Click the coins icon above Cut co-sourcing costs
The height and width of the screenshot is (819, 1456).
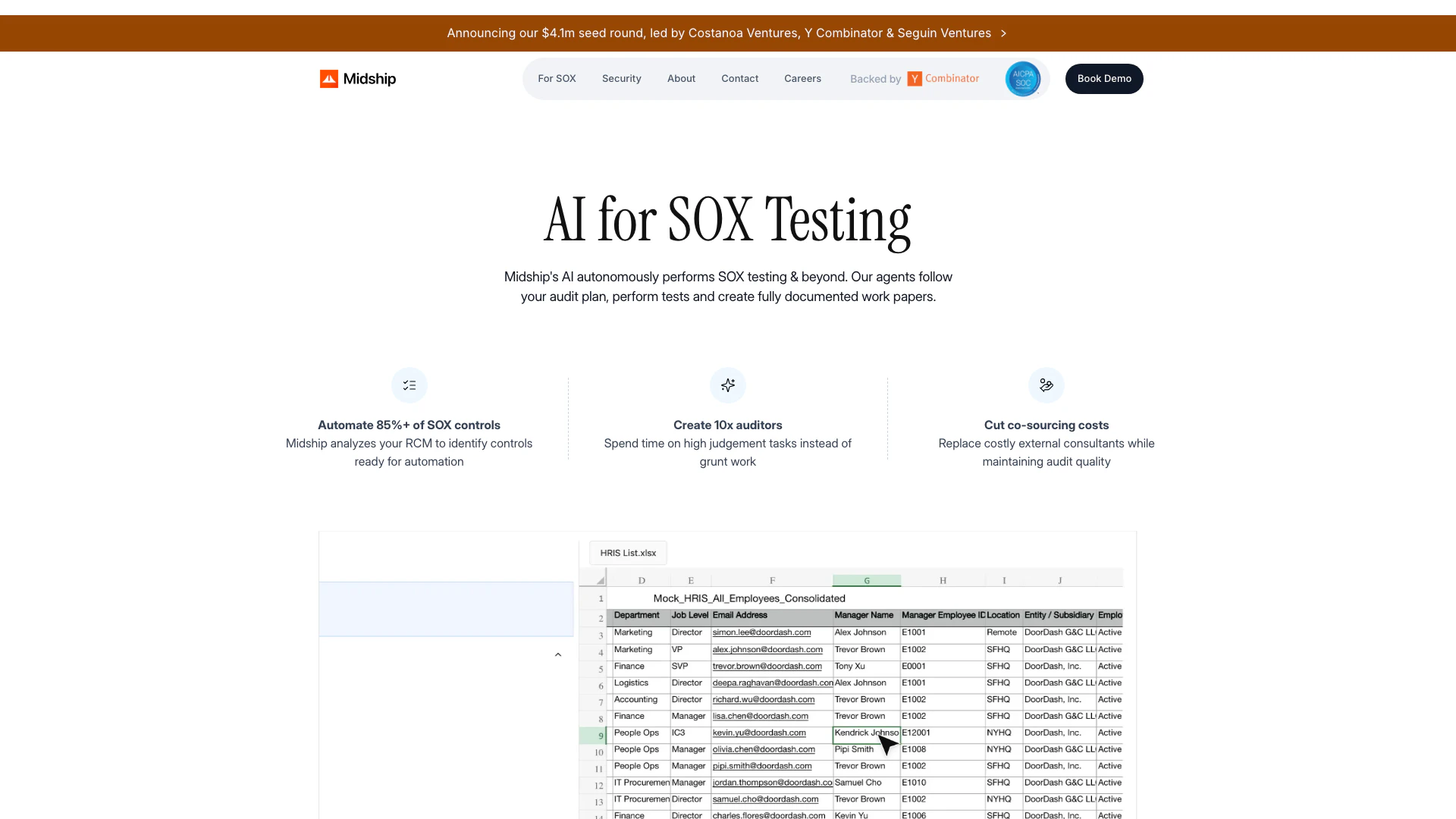[x=1046, y=386]
